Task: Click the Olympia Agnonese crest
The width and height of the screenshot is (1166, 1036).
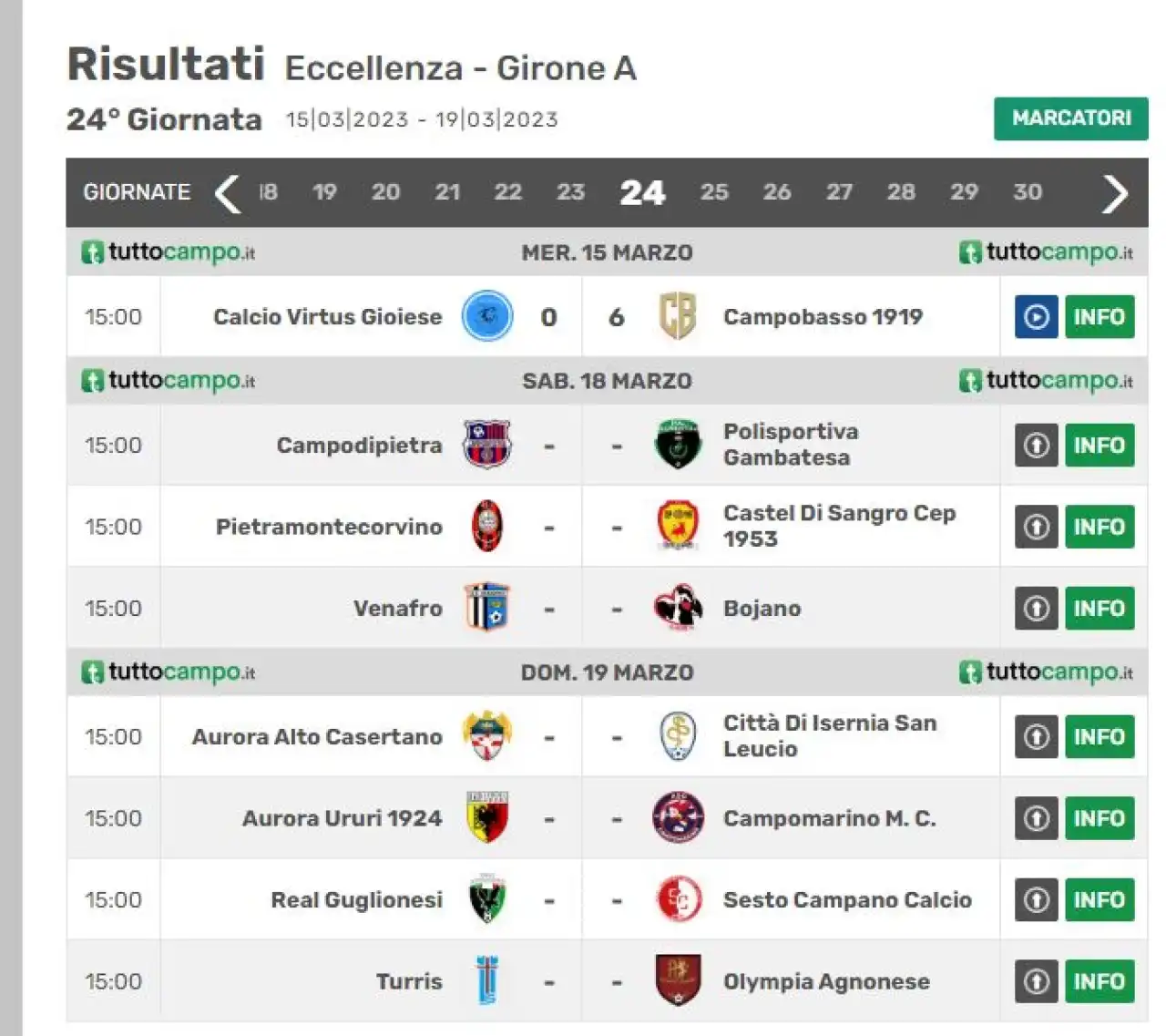Action: (678, 980)
